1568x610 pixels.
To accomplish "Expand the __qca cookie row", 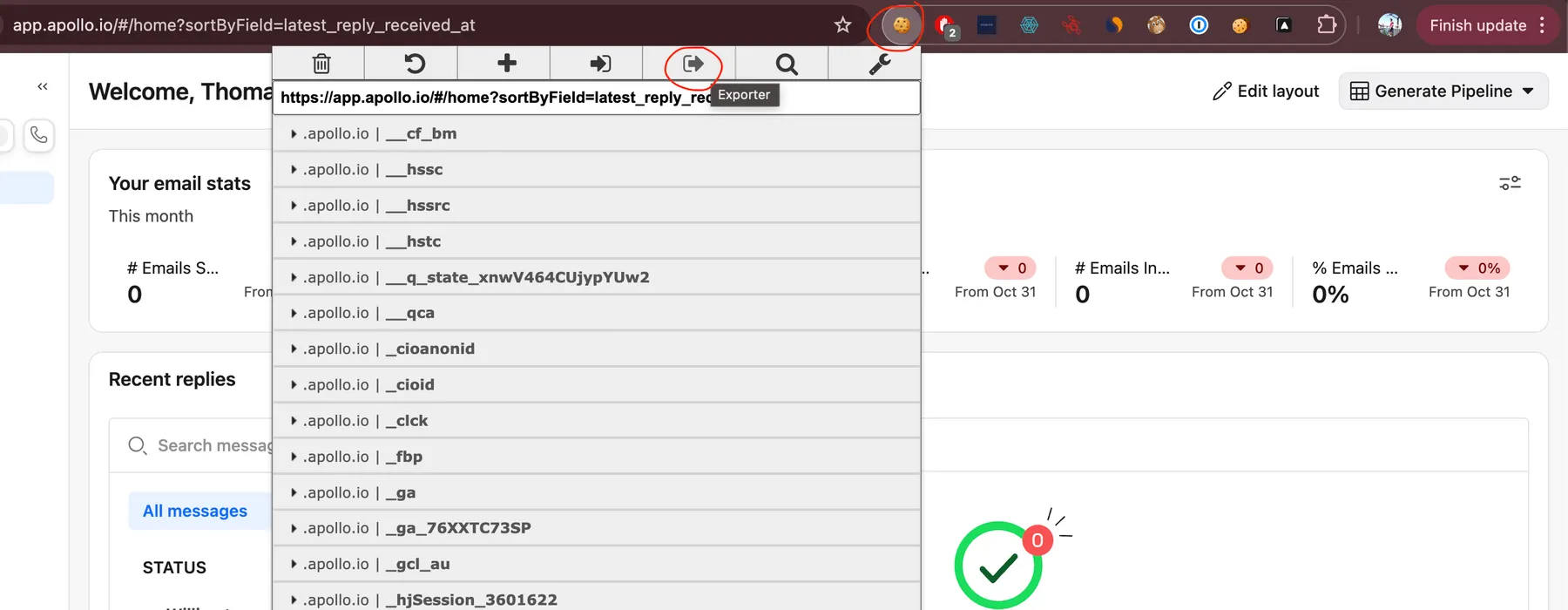I will click(x=597, y=313).
